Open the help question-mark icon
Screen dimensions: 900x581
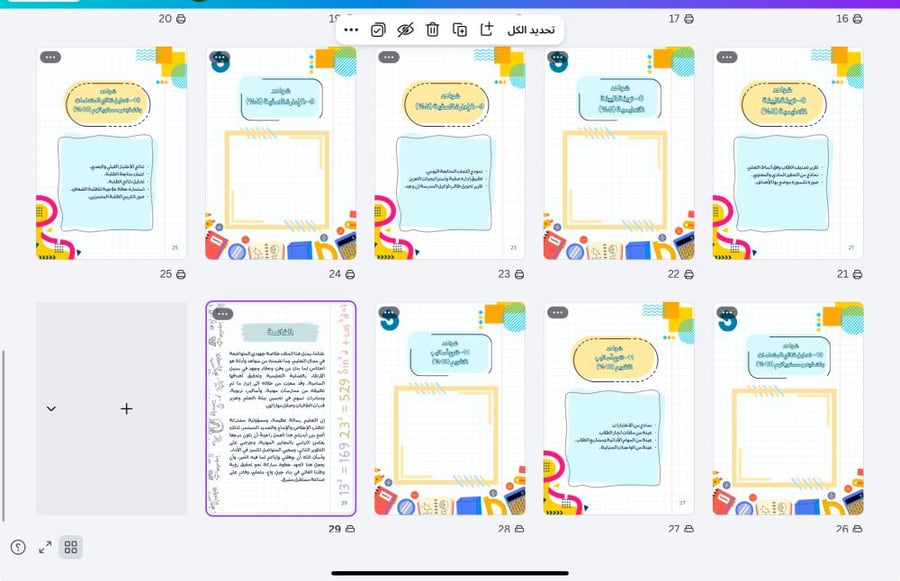tap(18, 547)
